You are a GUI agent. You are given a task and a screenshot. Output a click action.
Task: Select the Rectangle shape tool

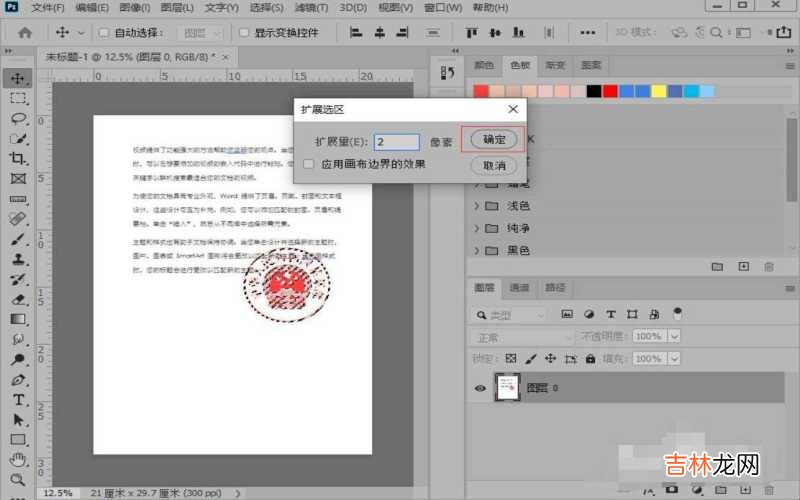18,439
